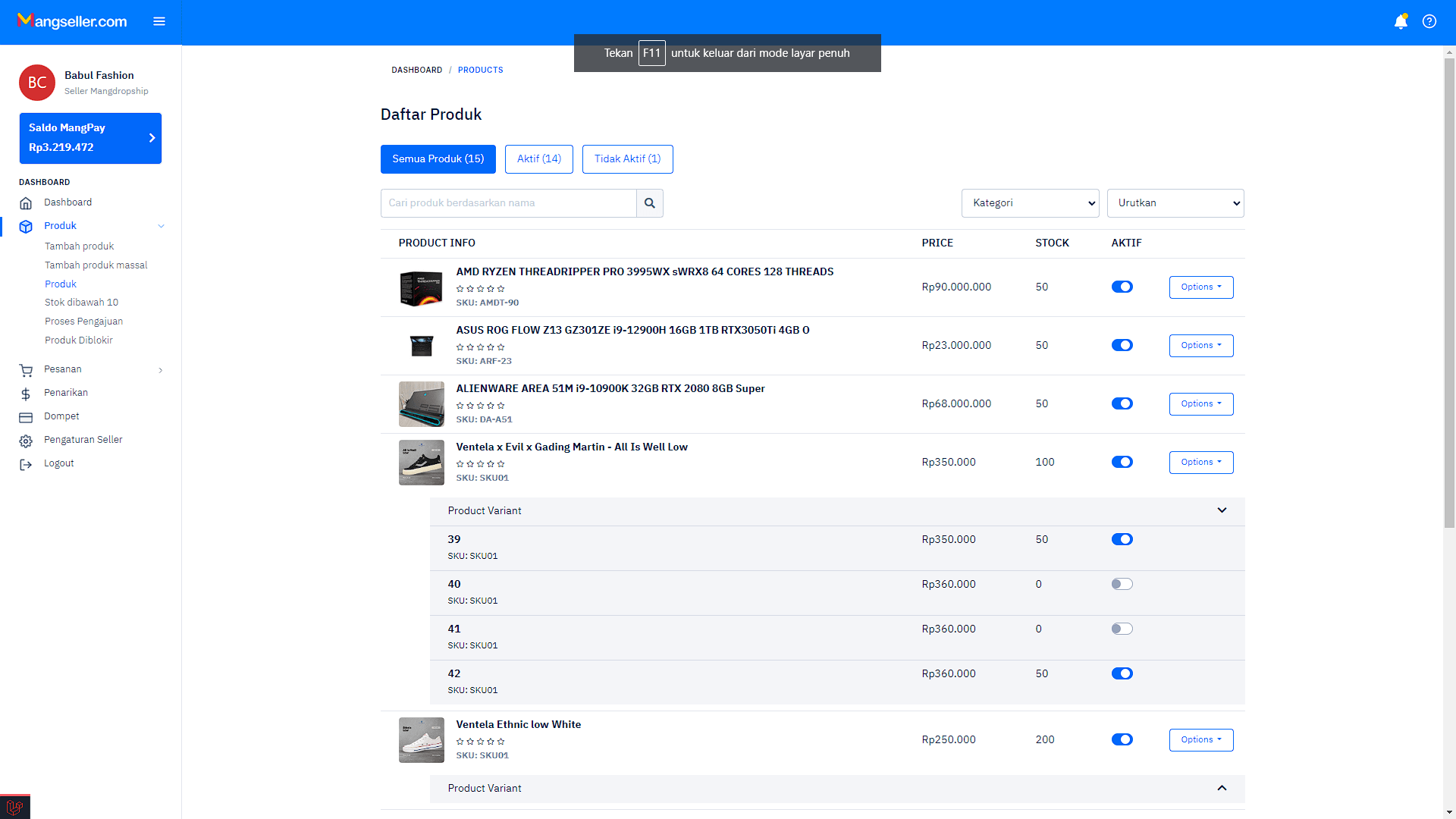Open Ventela Ethnic low White thumbnail
This screenshot has height=819, width=1456.
click(422, 740)
